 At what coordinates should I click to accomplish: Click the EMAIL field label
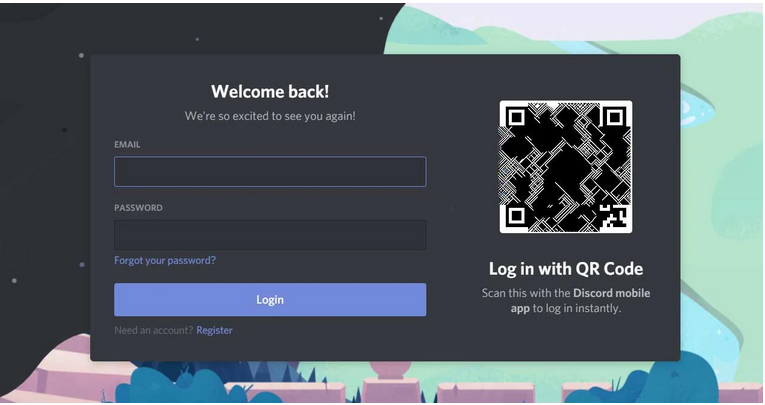tap(127, 144)
